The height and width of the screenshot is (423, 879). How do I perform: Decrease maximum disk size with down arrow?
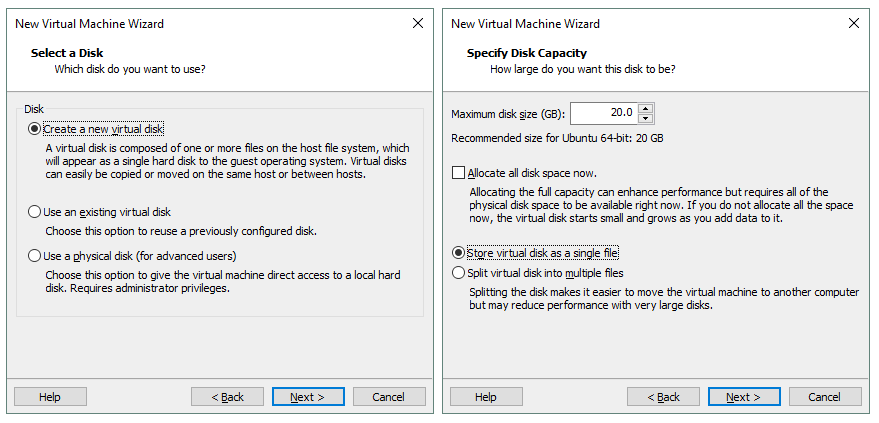click(x=646, y=119)
